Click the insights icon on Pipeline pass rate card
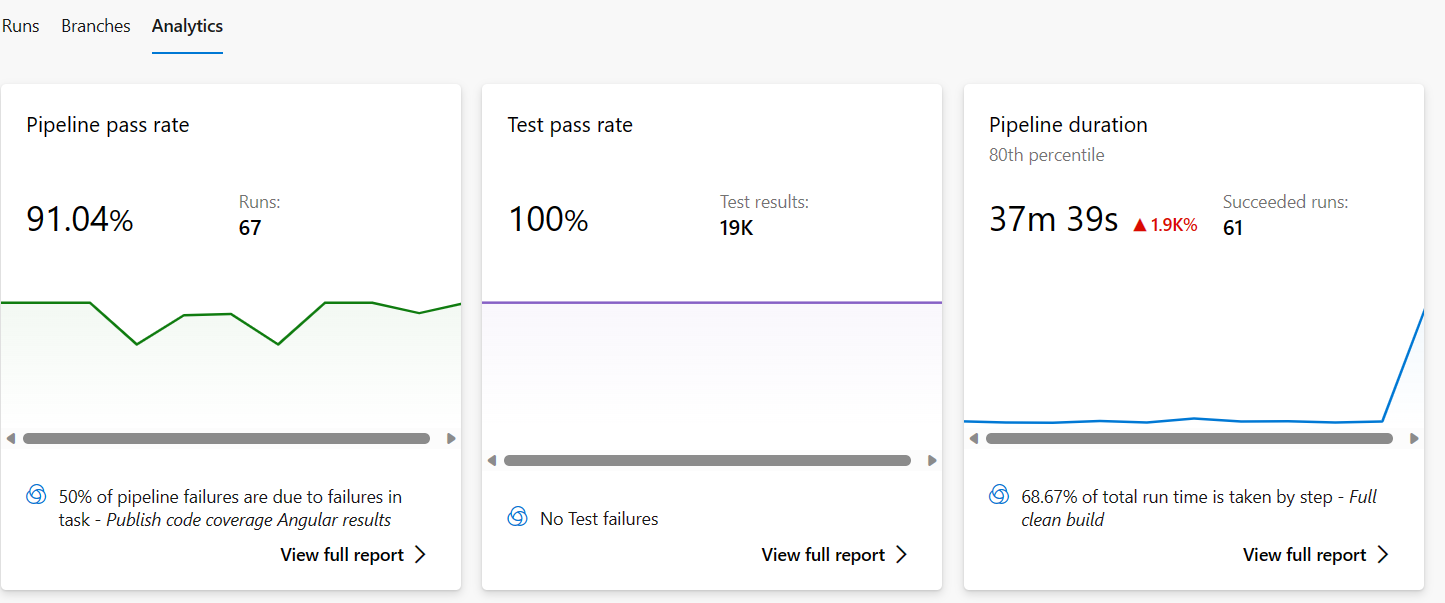The image size is (1445, 603). point(36,494)
